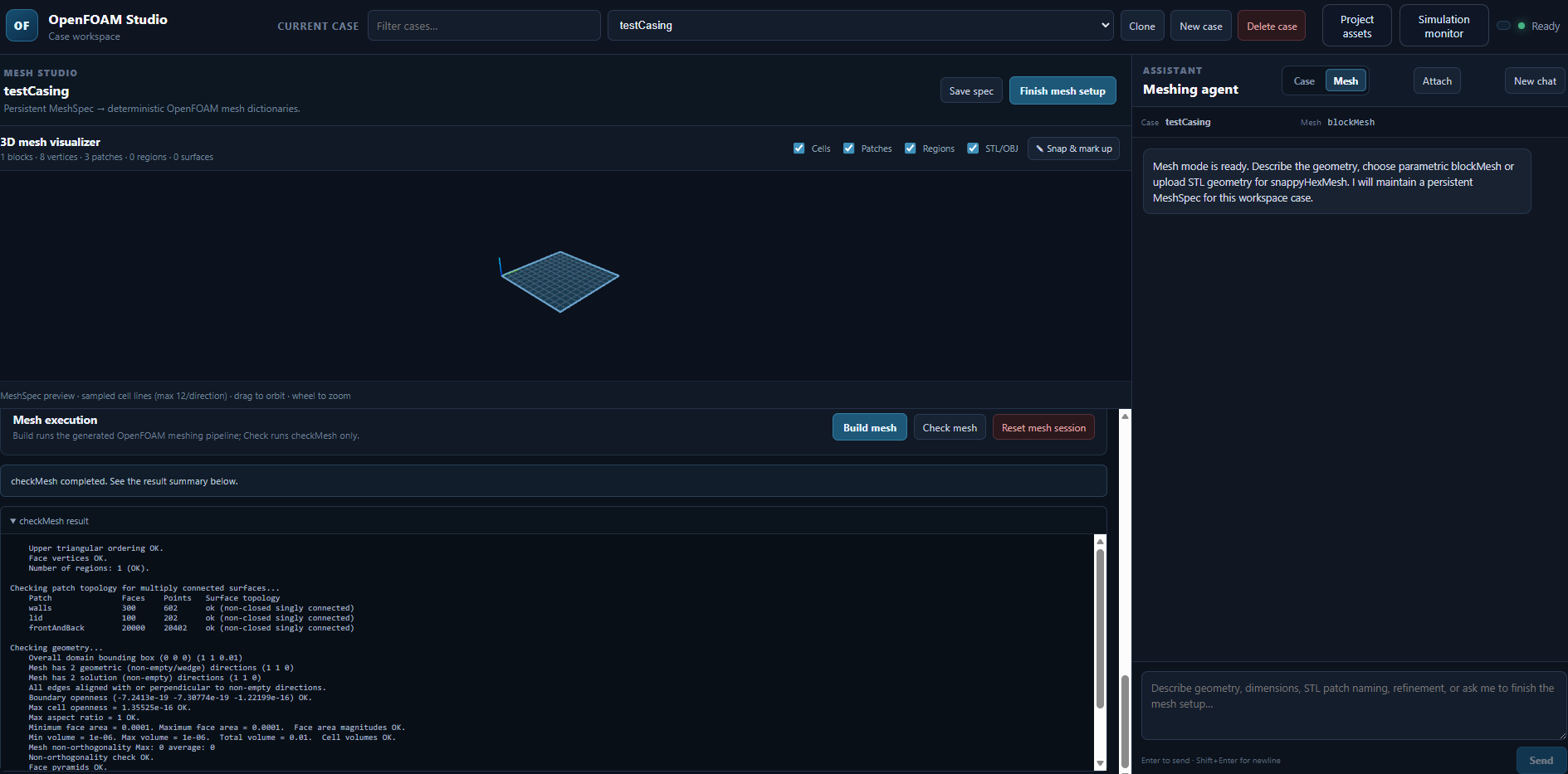Screen dimensions: 1568x774
Task: Switch the assistant to the Mesh tab
Action: (1346, 81)
